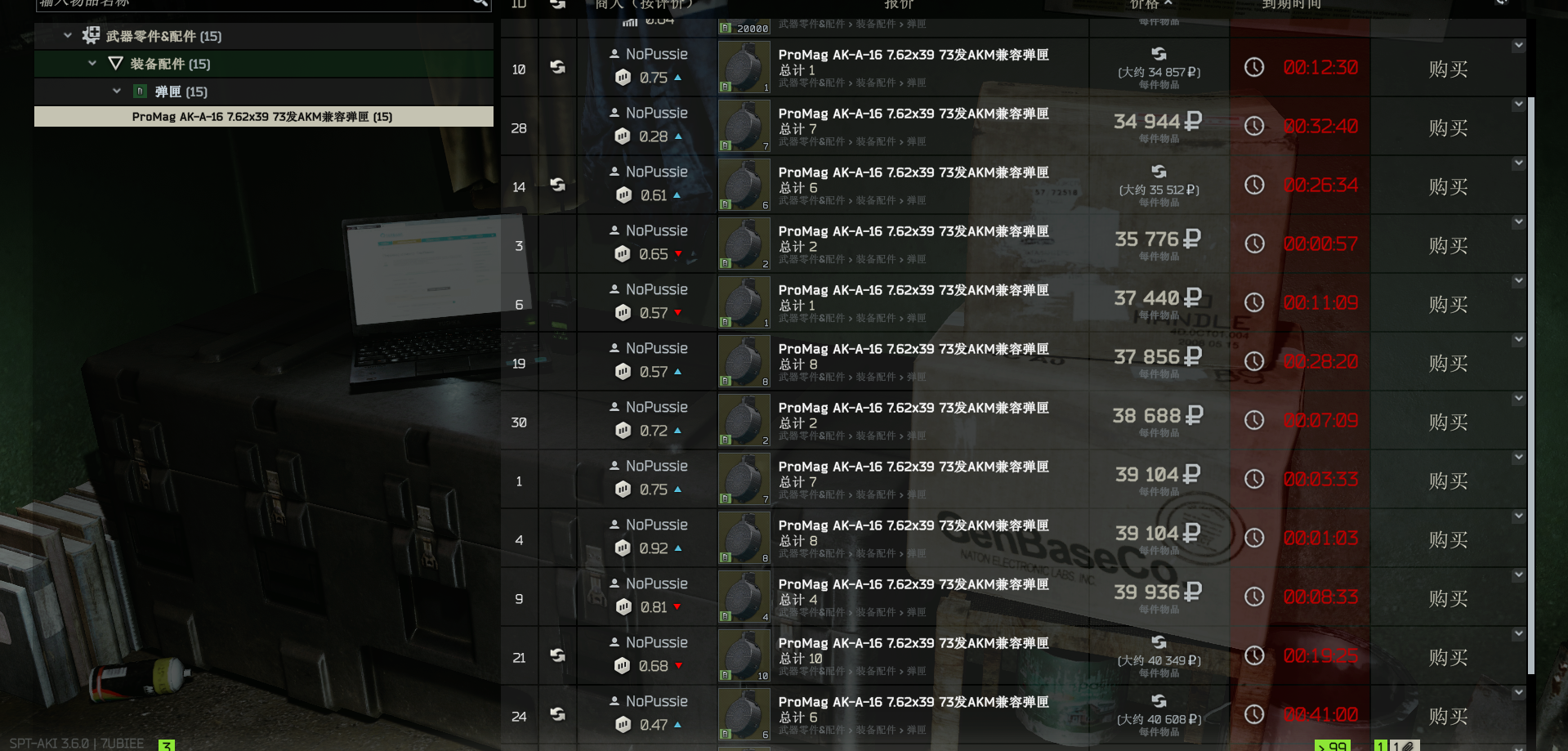Collapse the 弹匣 tree node chevron
The image size is (1568, 751).
tap(117, 91)
